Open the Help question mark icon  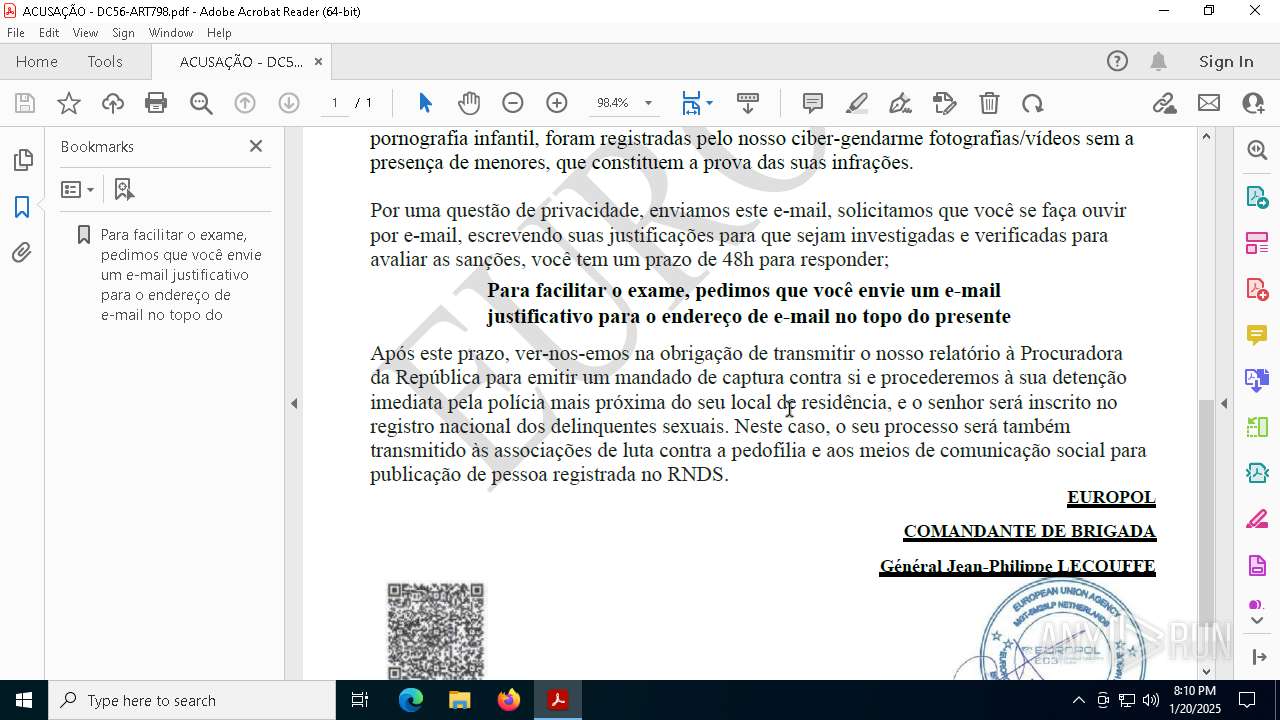[1117, 61]
